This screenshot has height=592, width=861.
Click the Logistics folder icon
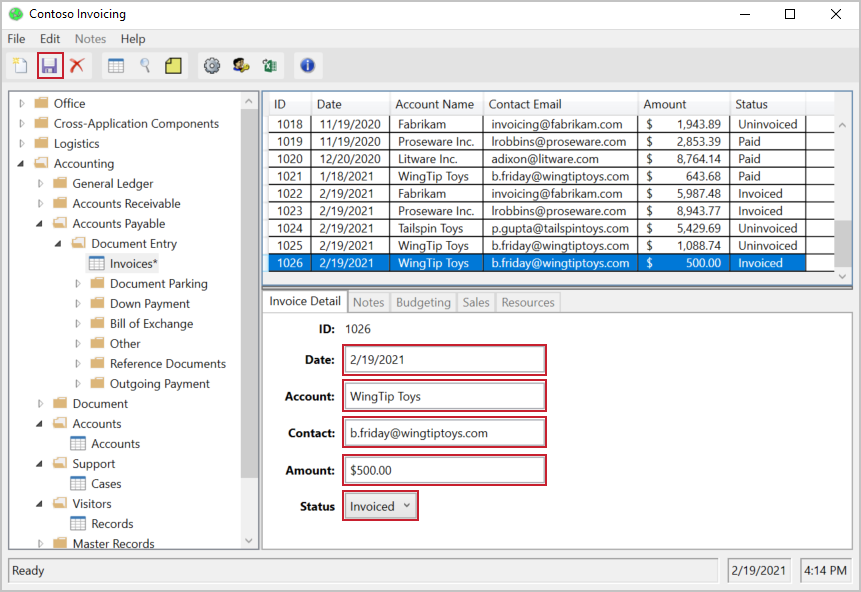[41, 143]
